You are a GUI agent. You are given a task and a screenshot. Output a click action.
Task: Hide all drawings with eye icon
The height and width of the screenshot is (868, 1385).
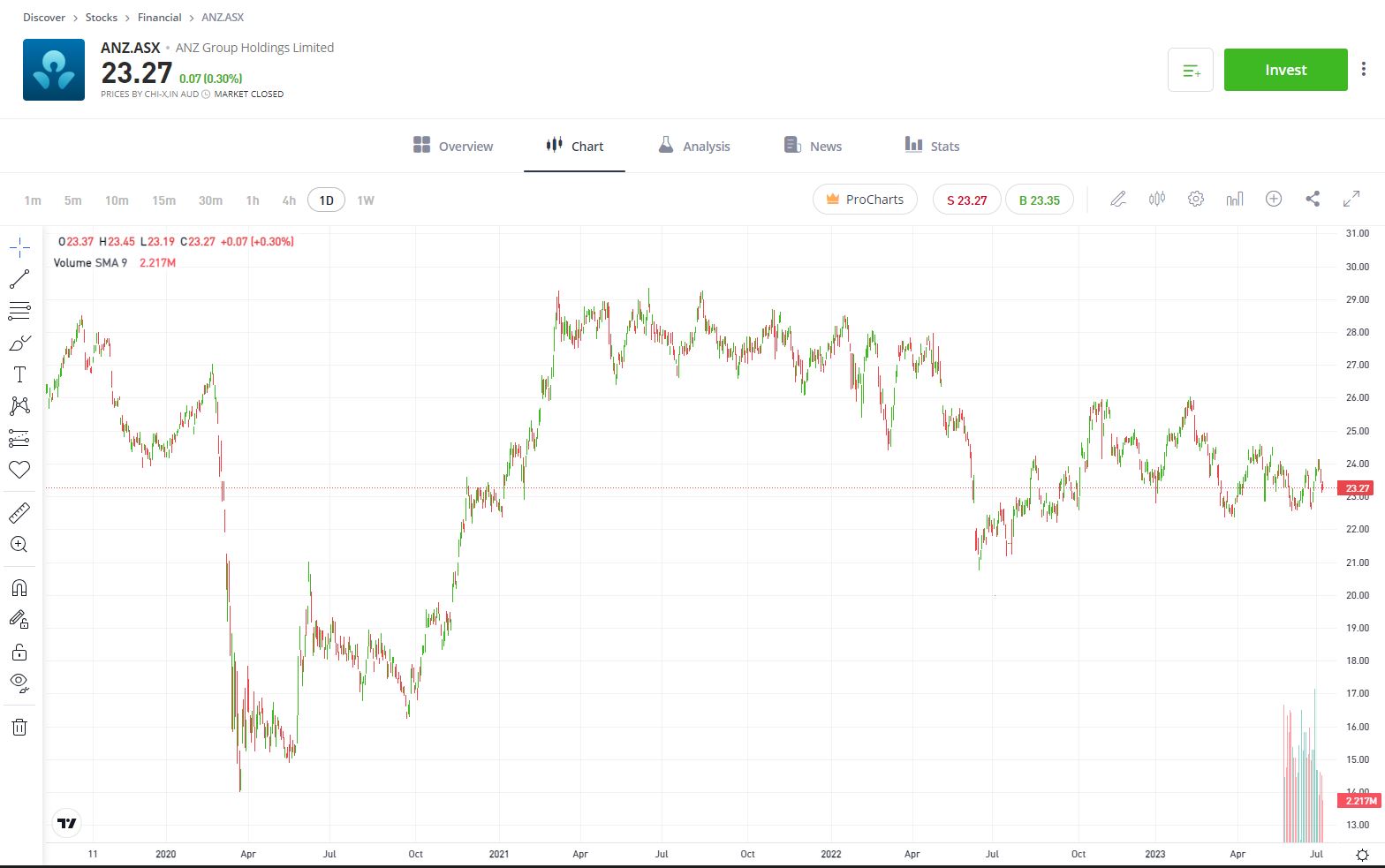coord(19,683)
